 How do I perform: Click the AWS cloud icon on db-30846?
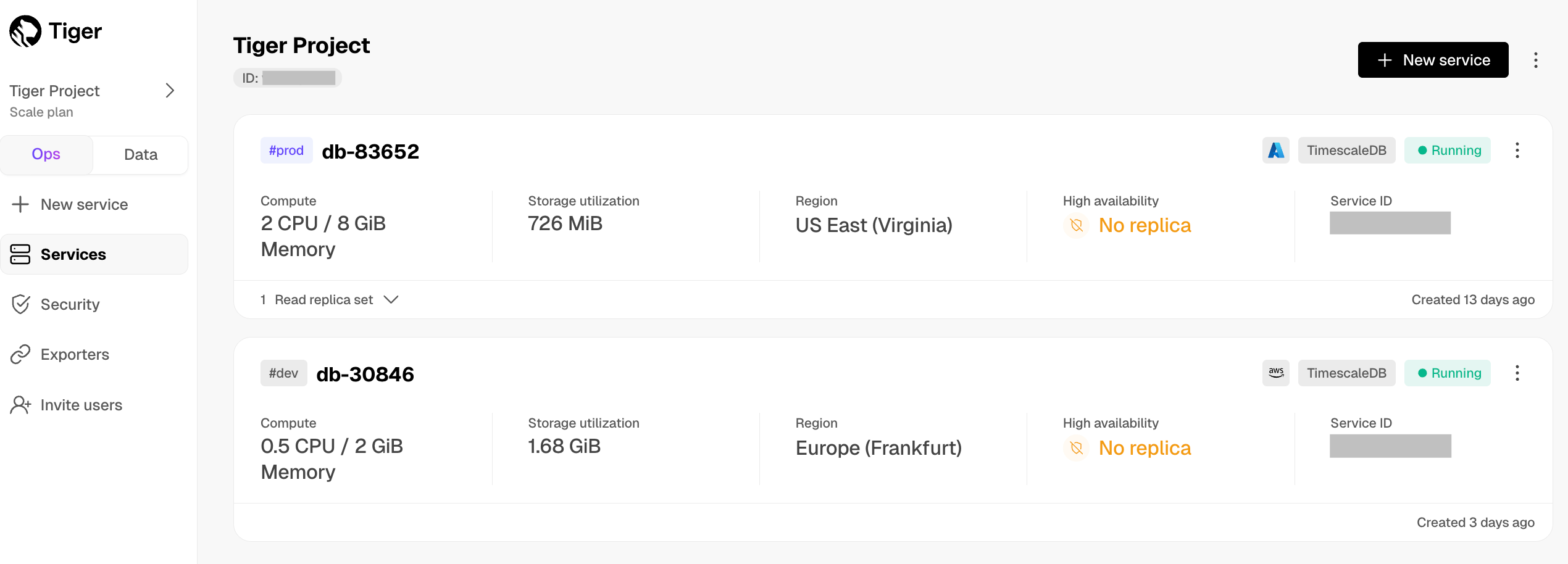1275,373
